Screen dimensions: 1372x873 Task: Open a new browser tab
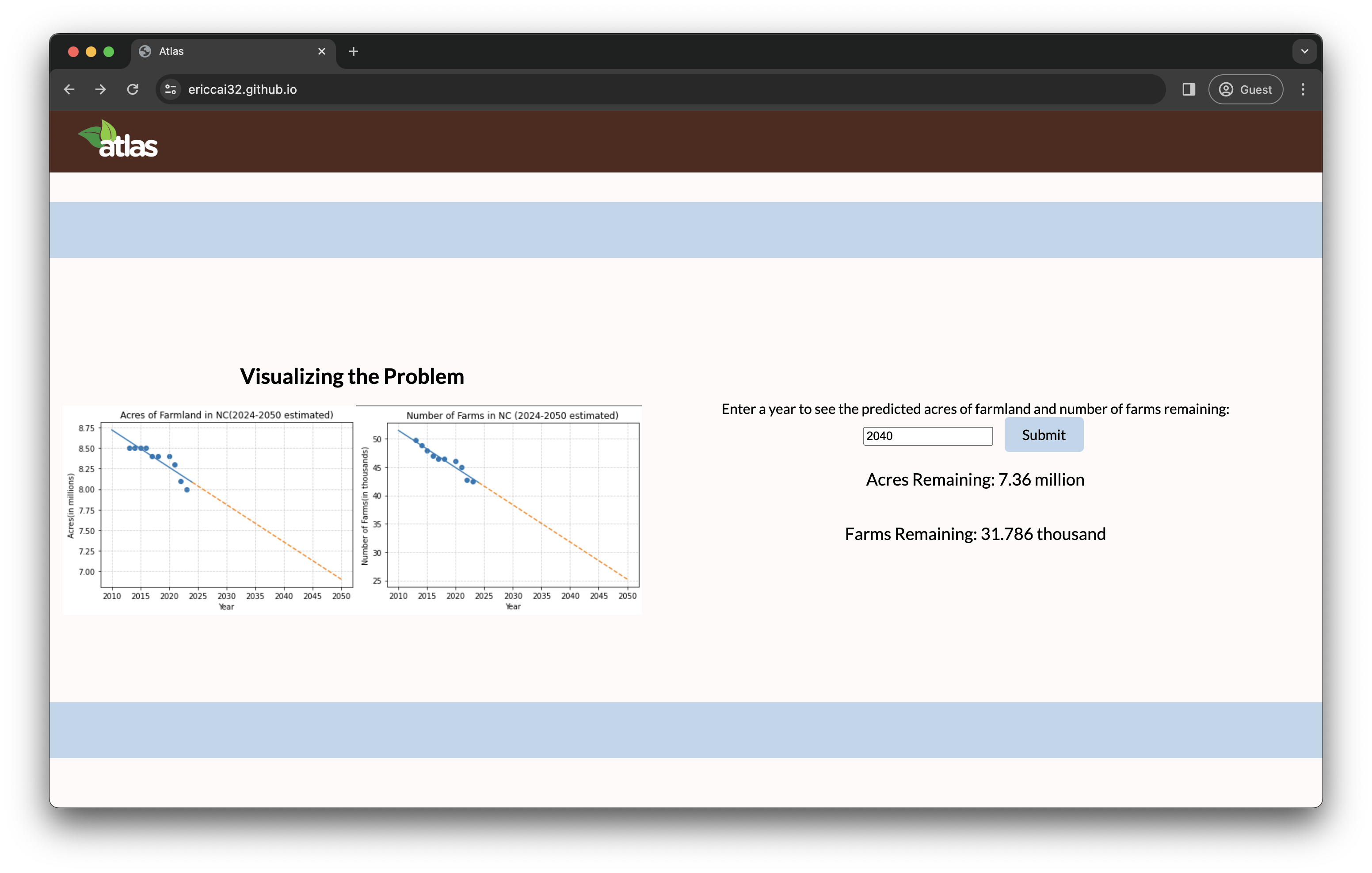click(x=353, y=51)
